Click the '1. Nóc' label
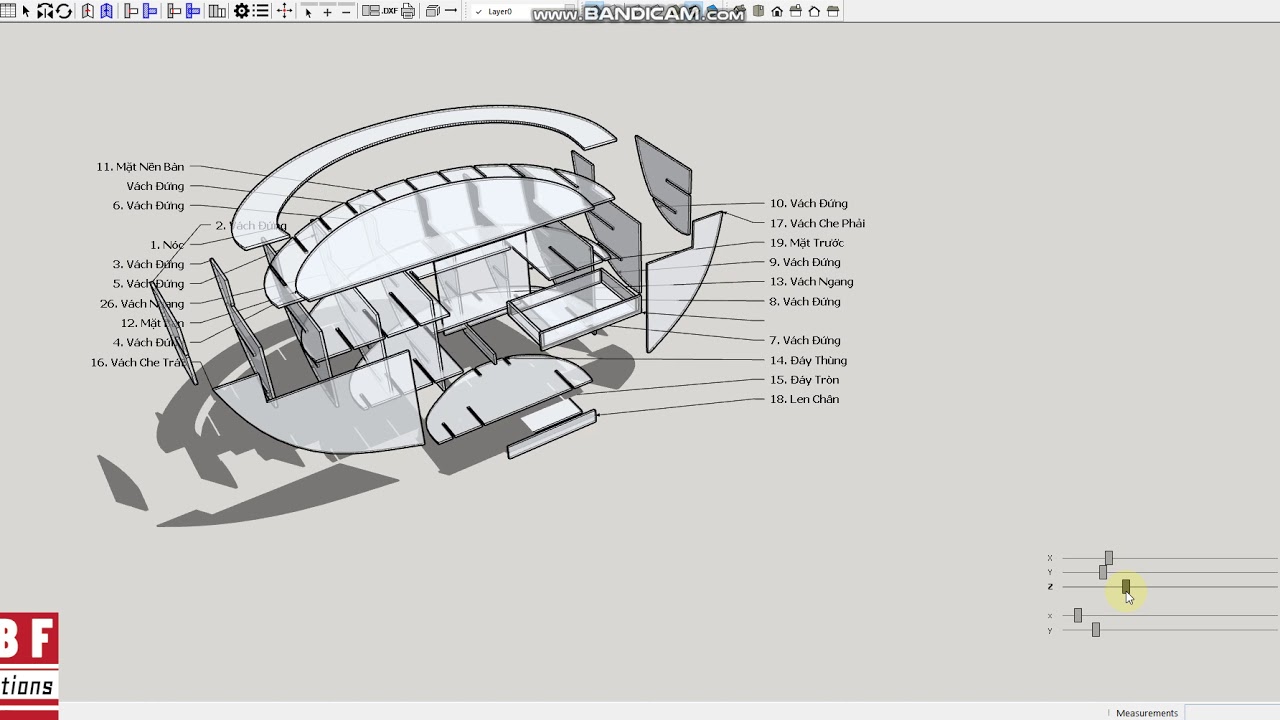Image resolution: width=1280 pixels, height=720 pixels. pos(167,245)
